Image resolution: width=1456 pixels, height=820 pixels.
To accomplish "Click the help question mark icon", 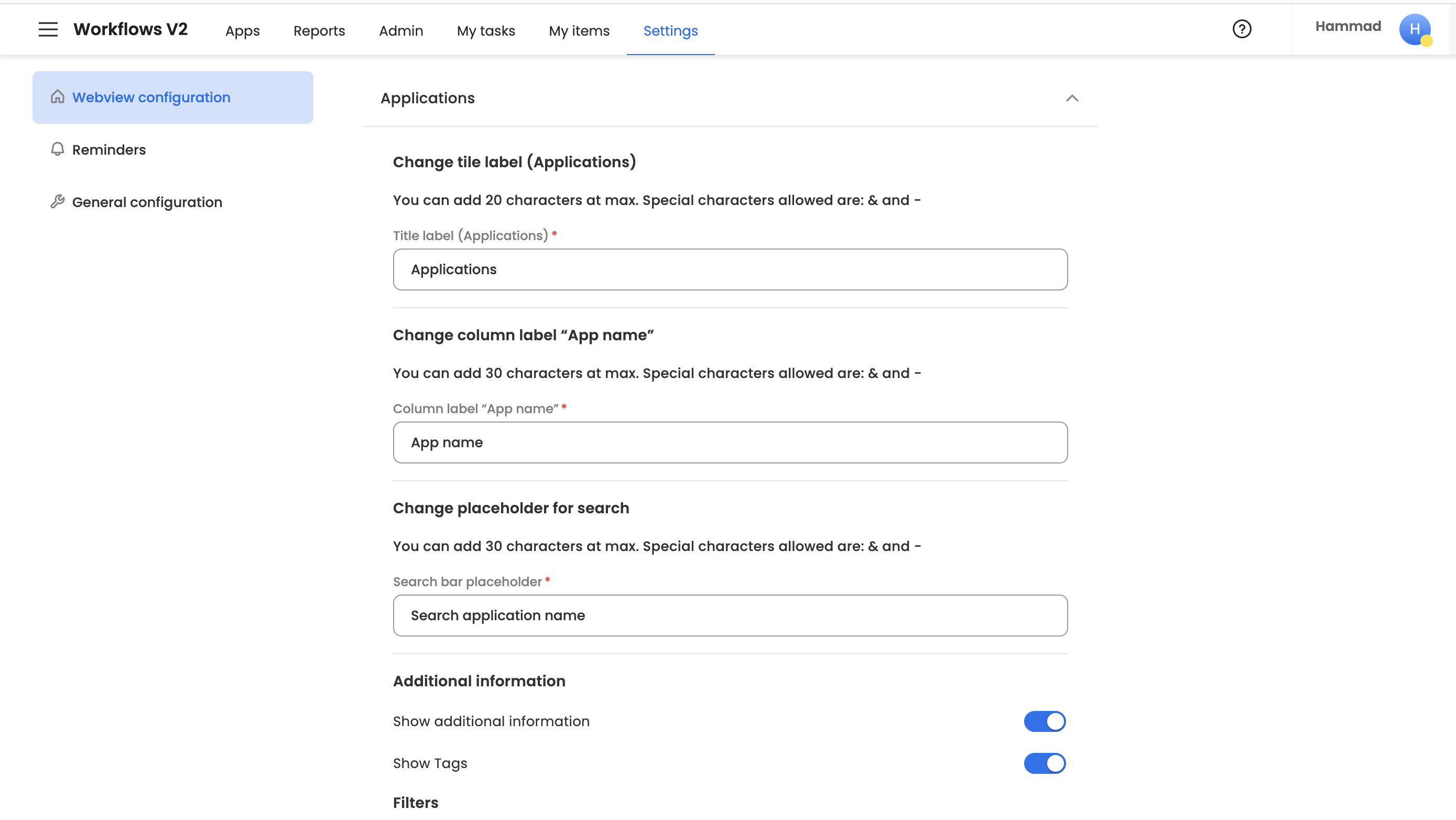I will coord(1242,29).
